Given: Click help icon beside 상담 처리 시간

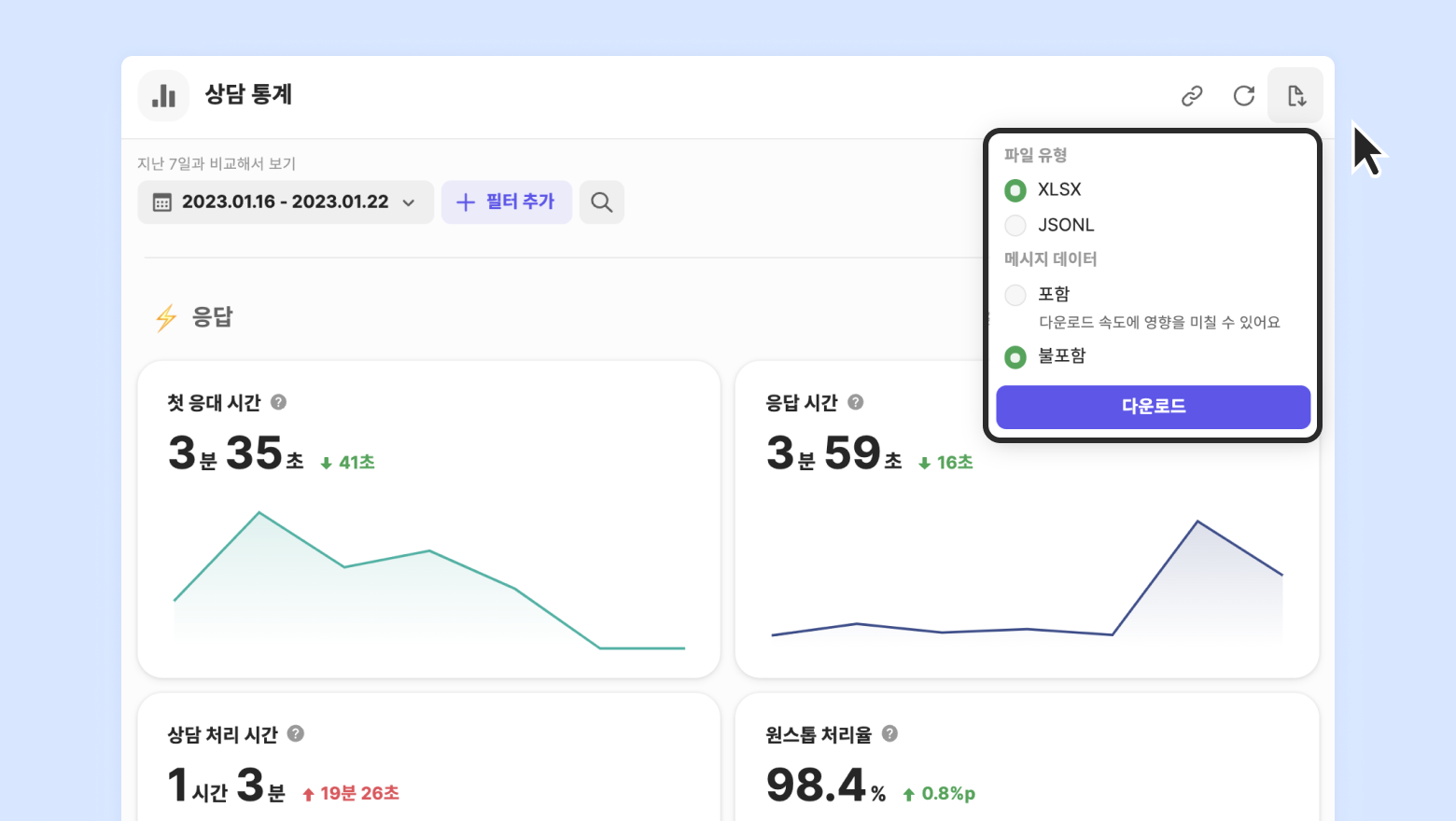Looking at the screenshot, I should click(x=296, y=734).
